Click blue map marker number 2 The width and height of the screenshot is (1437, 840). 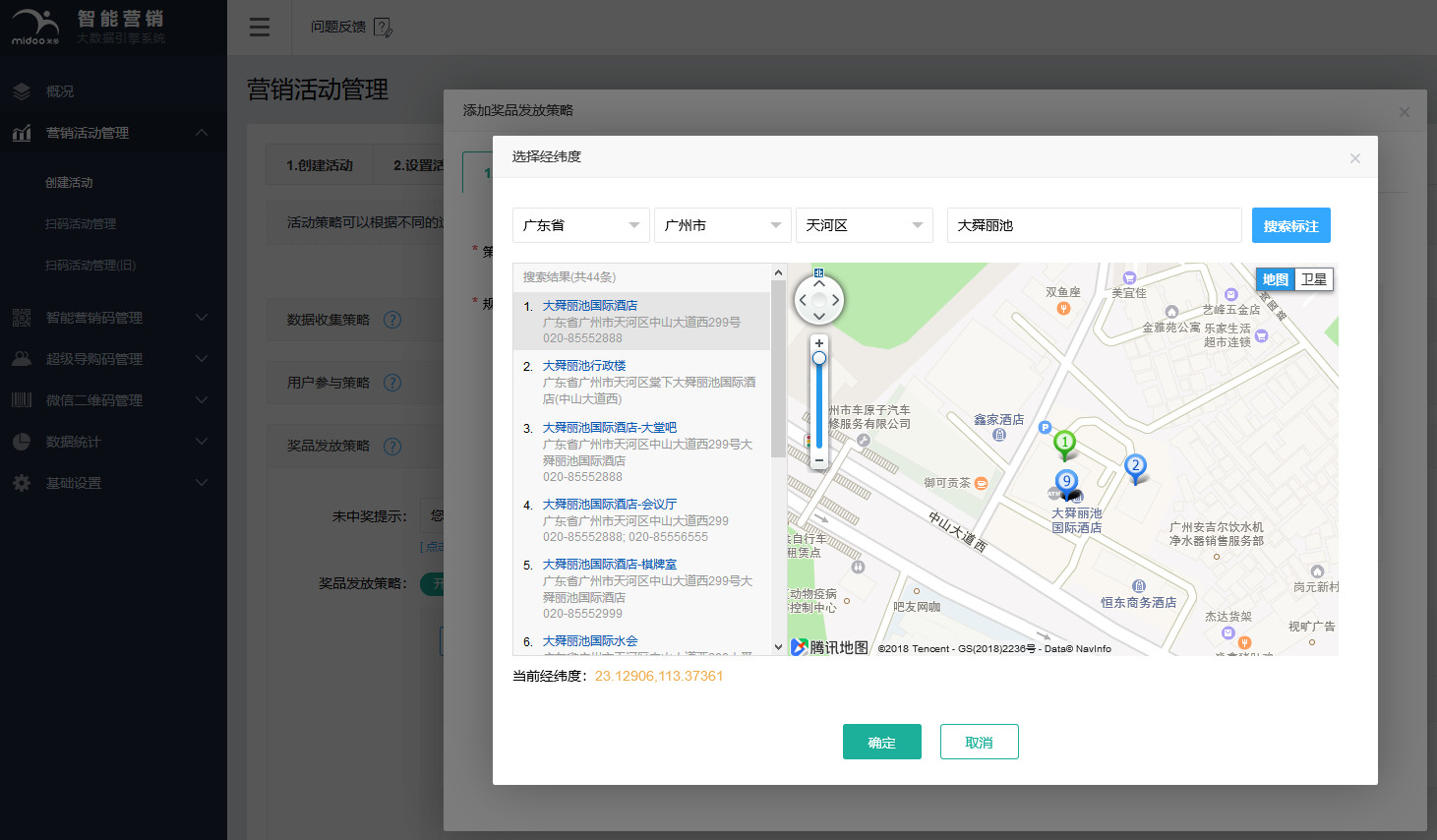pyautogui.click(x=1135, y=467)
